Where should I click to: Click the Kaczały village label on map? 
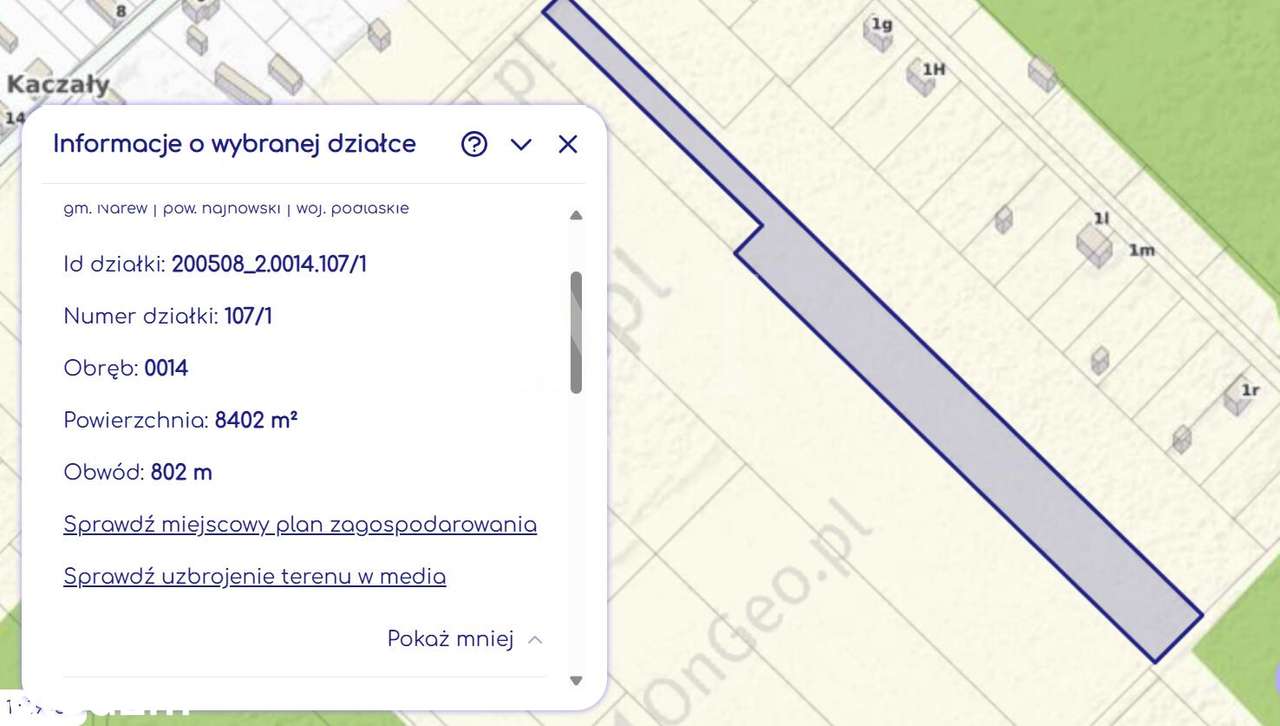(58, 84)
